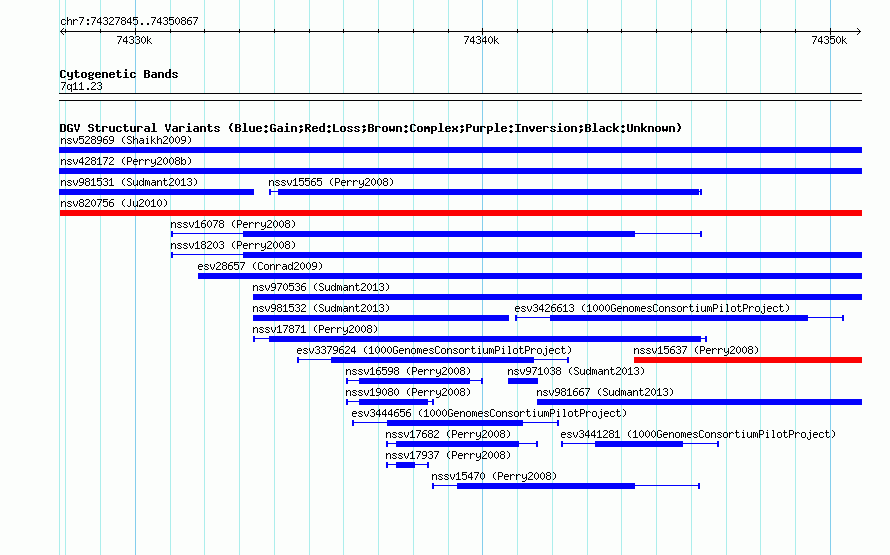The image size is (890, 555).
Task: Click the nssv19080 (Perry2008) variant bar
Action: [x=390, y=402]
